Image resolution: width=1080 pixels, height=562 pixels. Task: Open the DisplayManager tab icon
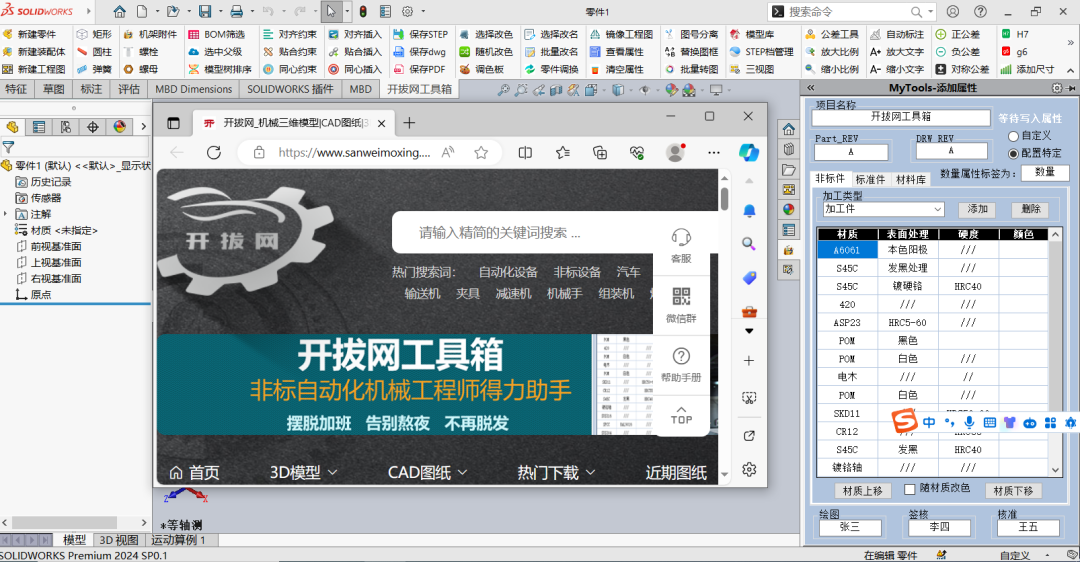click(x=120, y=127)
